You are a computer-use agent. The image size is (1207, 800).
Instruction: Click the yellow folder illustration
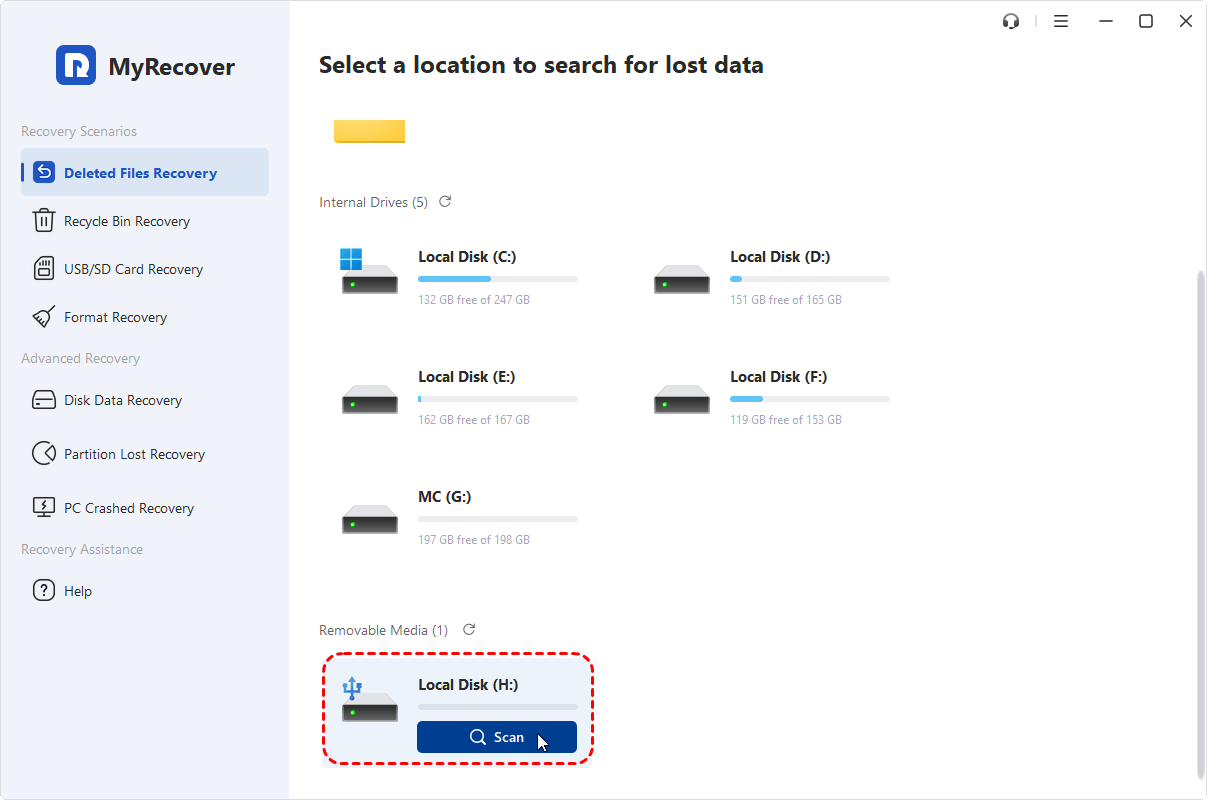(369, 130)
